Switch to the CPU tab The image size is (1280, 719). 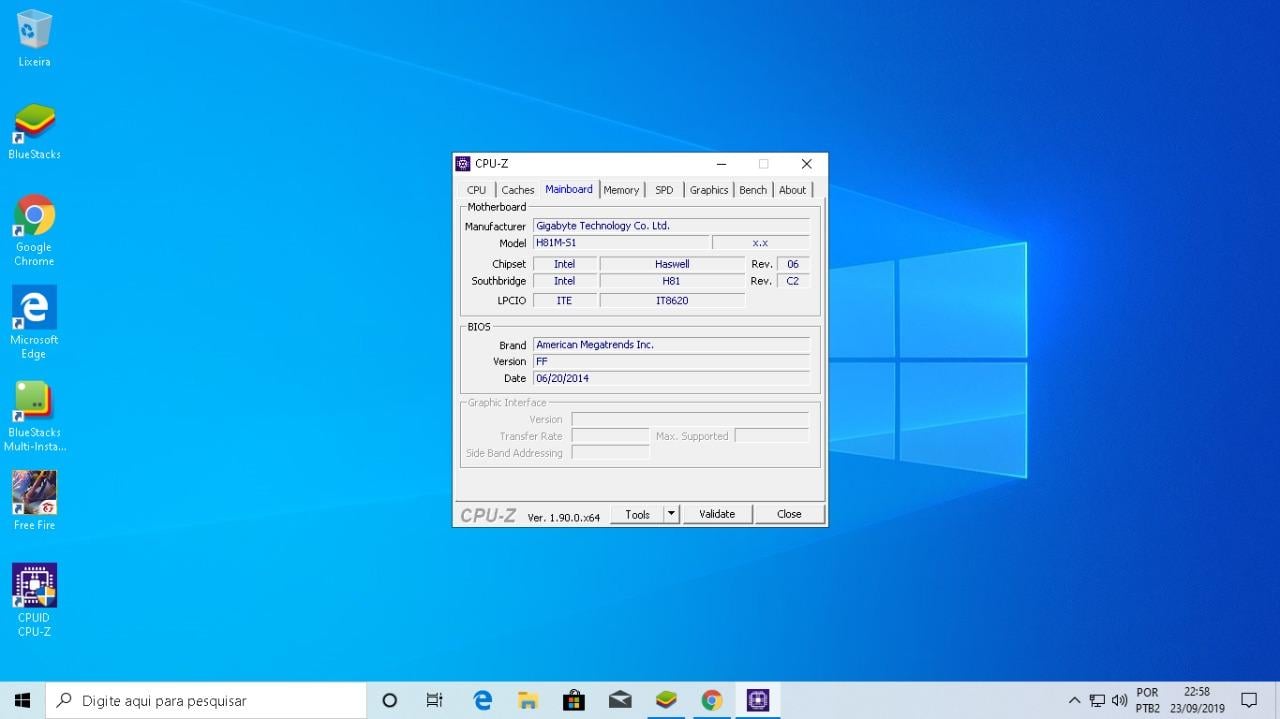click(477, 190)
